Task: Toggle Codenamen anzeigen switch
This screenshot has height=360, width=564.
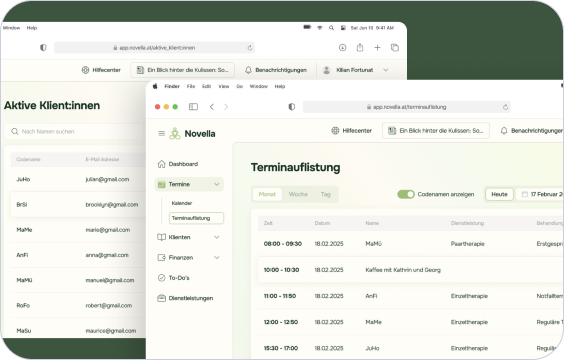Action: [x=406, y=194]
